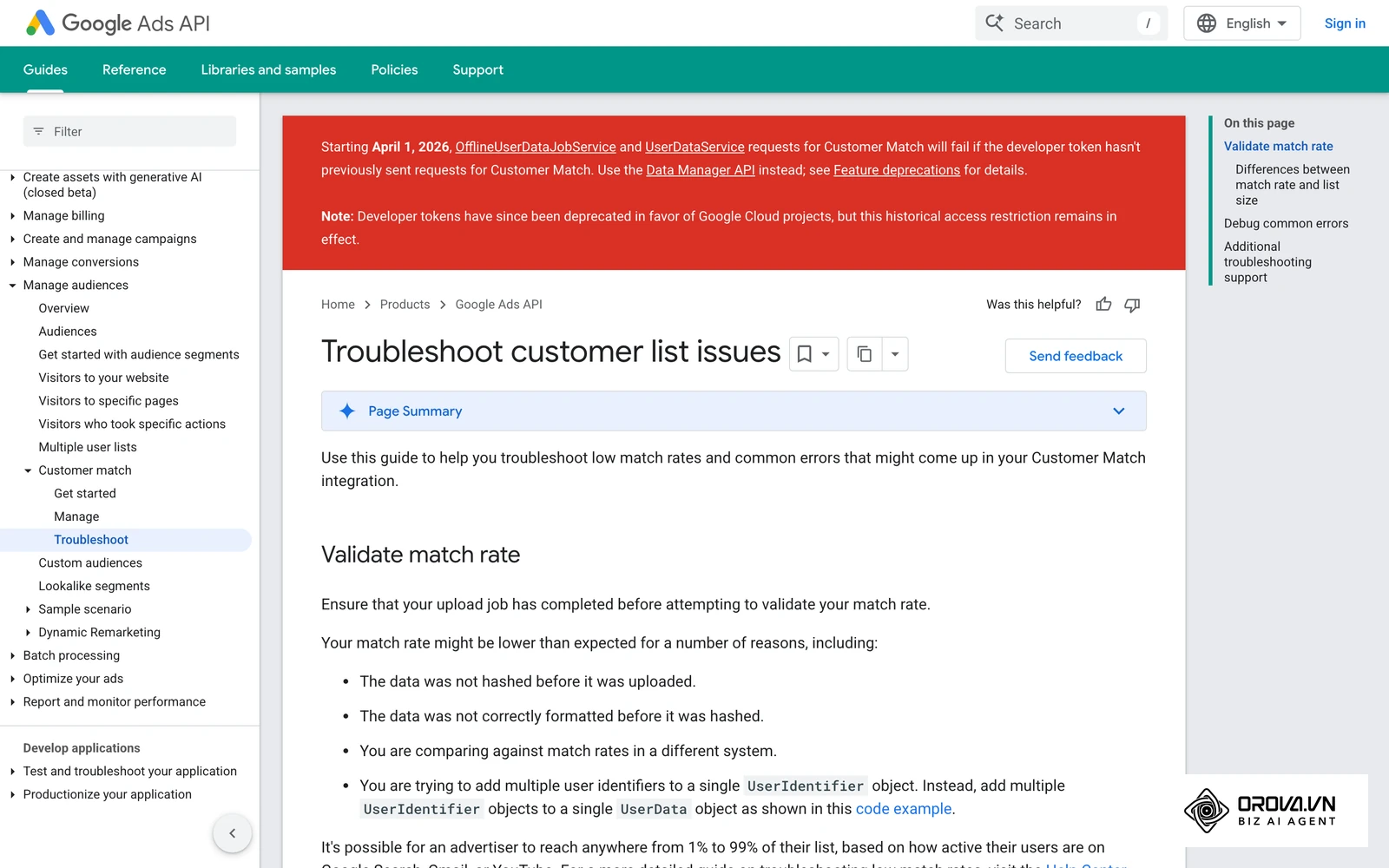1389x868 pixels.
Task: Open the bookmark options dropdown arrow
Action: (x=826, y=354)
